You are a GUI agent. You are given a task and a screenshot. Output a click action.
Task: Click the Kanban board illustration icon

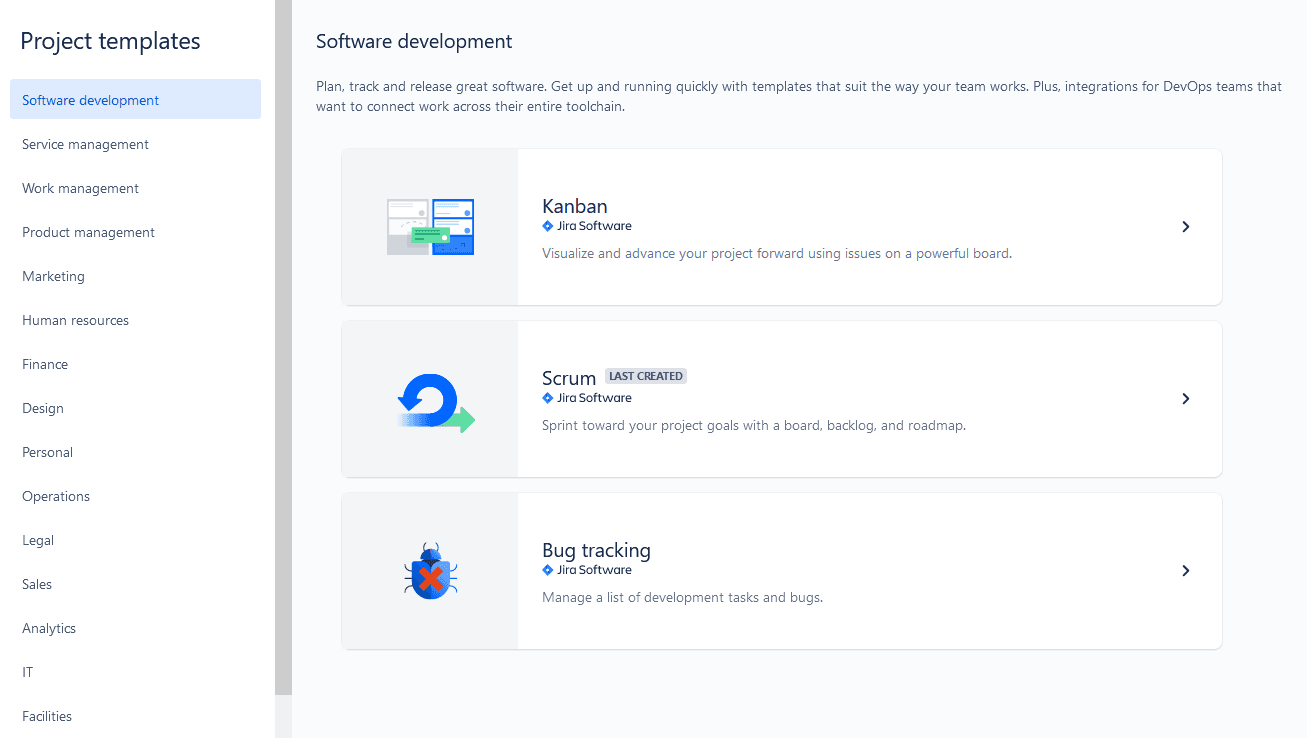coord(430,227)
